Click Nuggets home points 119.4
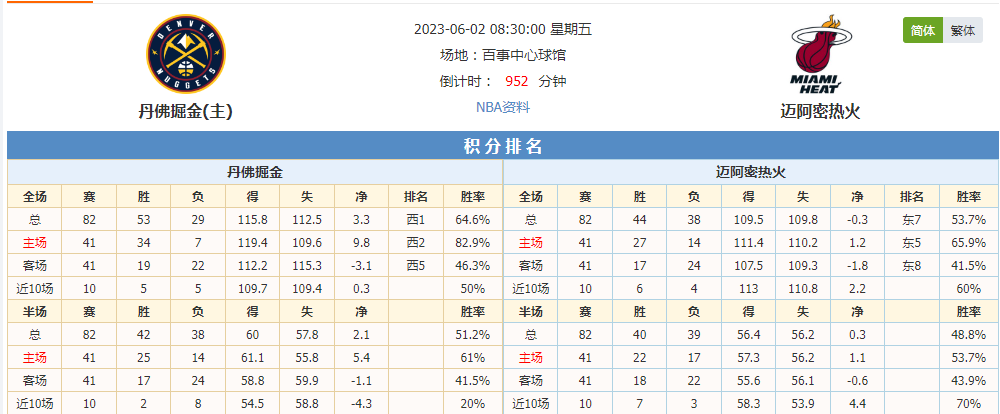Screen dimensions: 1000x414 (253, 242)
